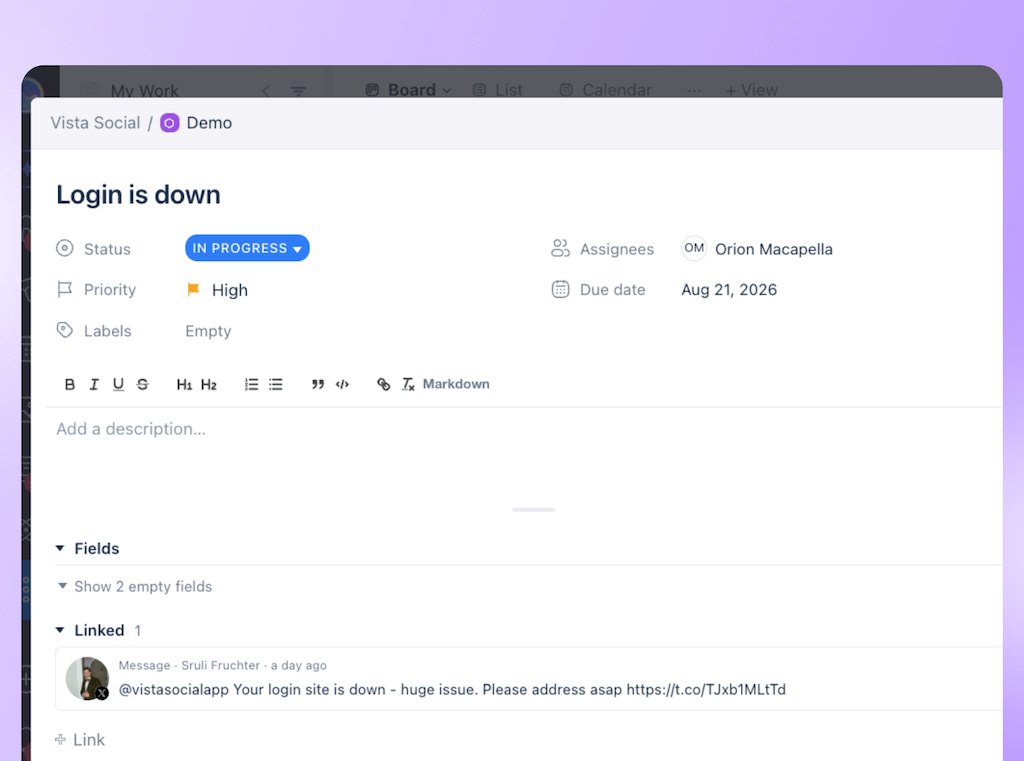The image size is (1024, 761).
Task: Open more views ellipsis menu
Action: [694, 90]
